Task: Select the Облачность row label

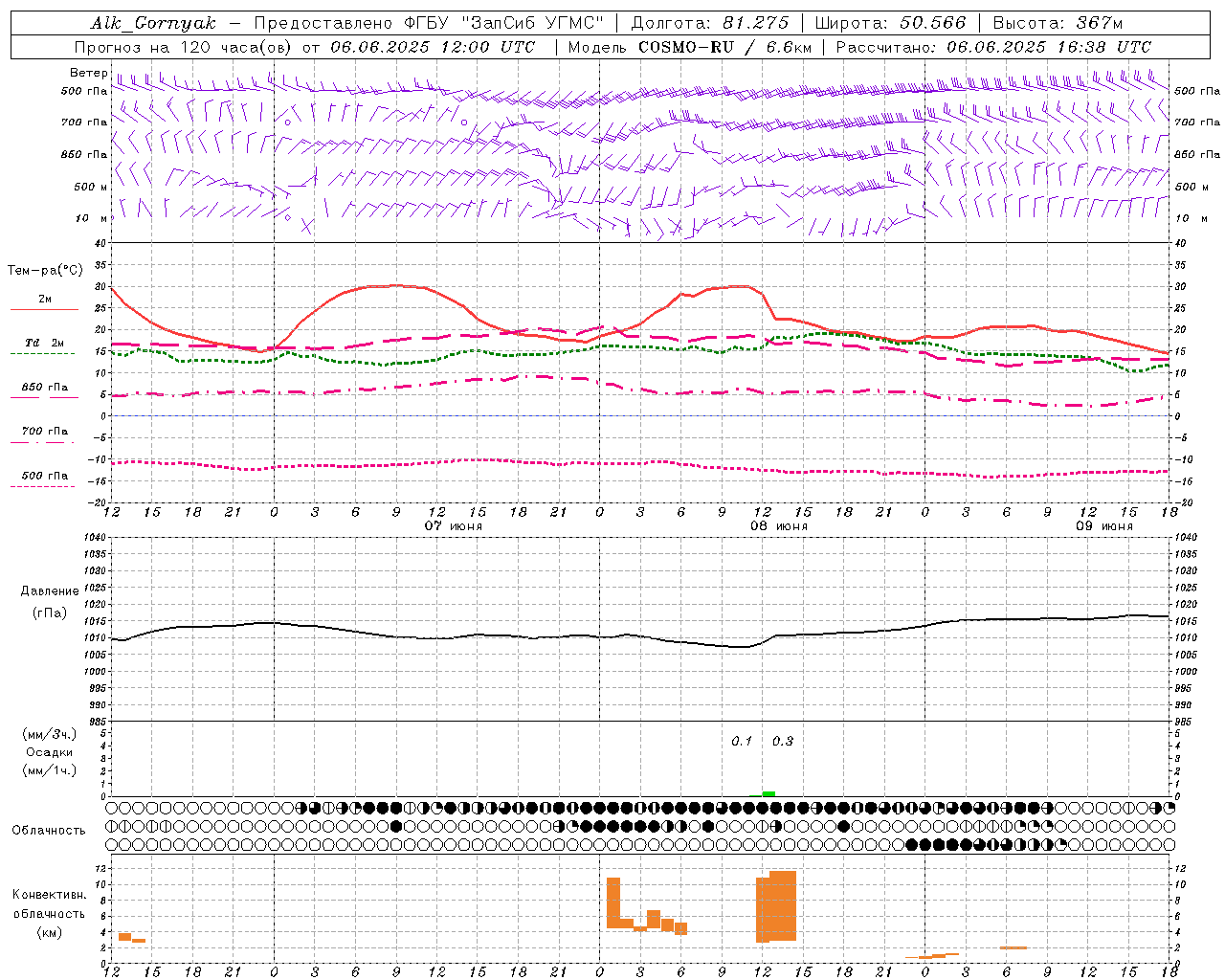Action: [x=49, y=831]
